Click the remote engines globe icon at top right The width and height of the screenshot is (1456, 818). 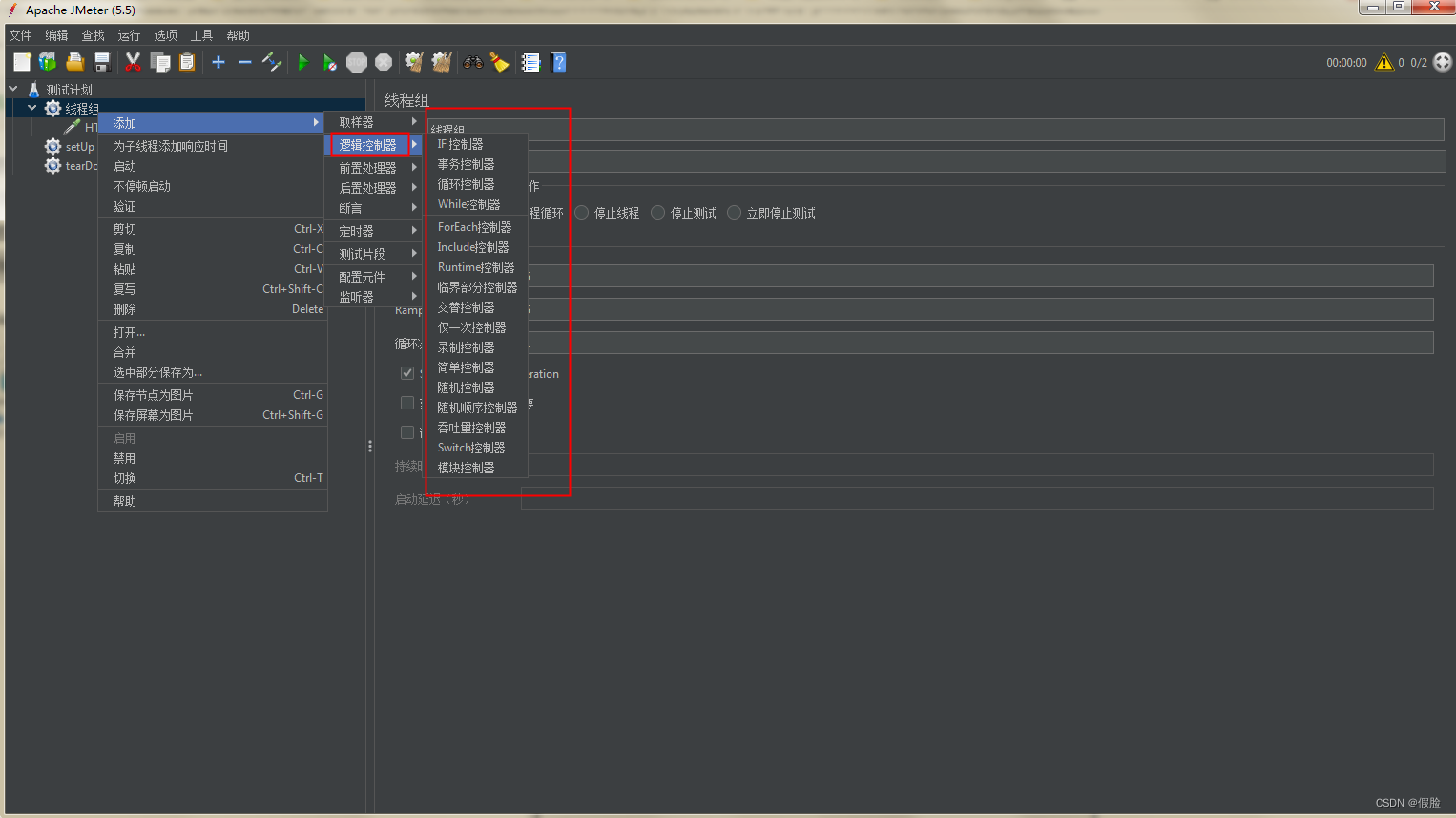1443,62
